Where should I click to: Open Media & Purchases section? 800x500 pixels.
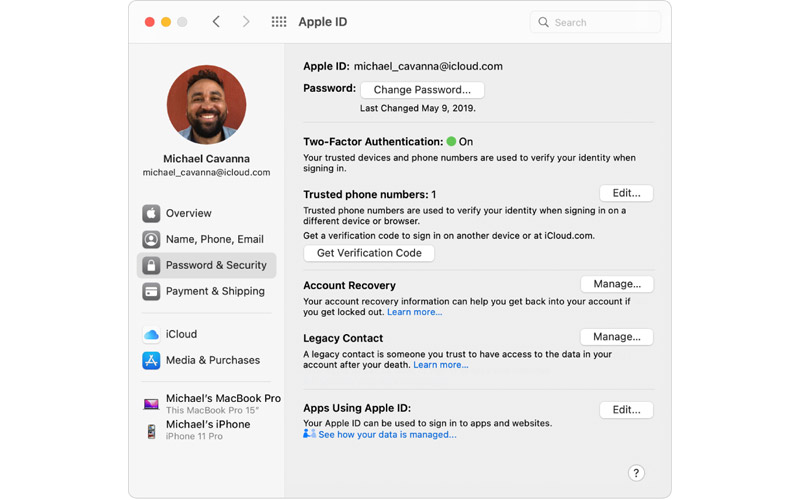pos(206,361)
